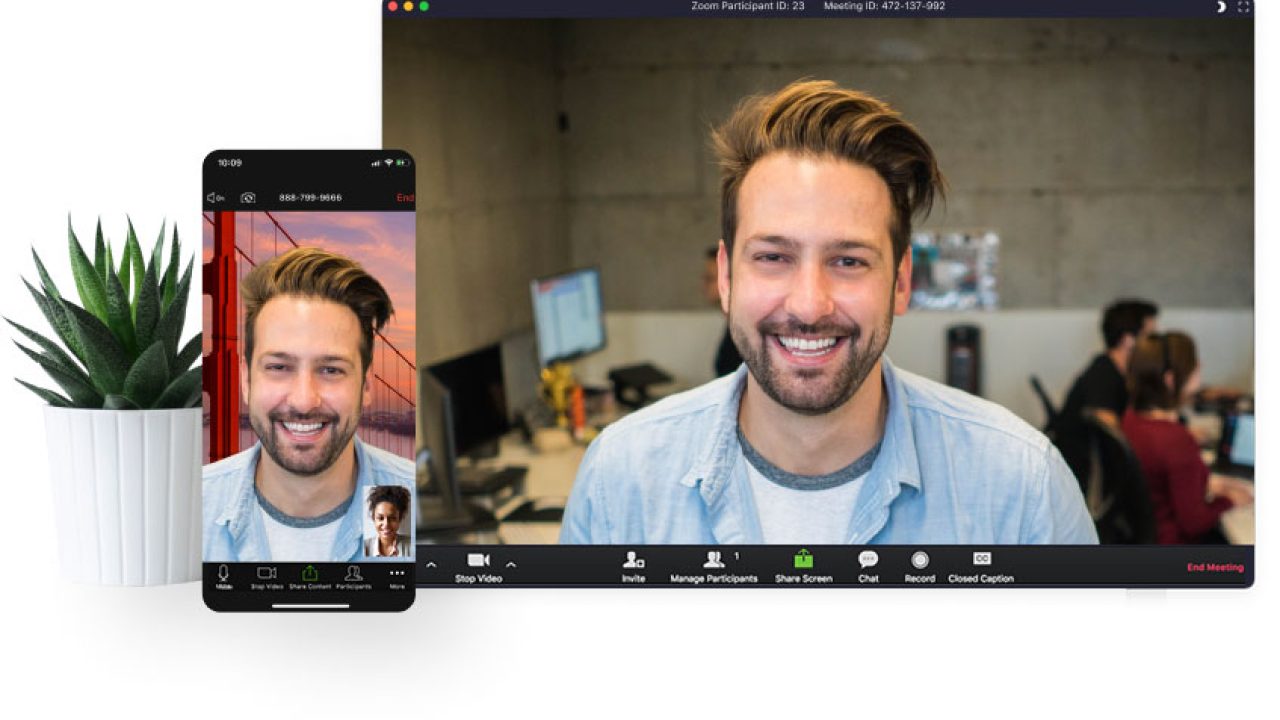Image resolution: width=1280 pixels, height=720 pixels.
Task: Click the crescent moon icon in title bar
Action: [x=1221, y=6]
